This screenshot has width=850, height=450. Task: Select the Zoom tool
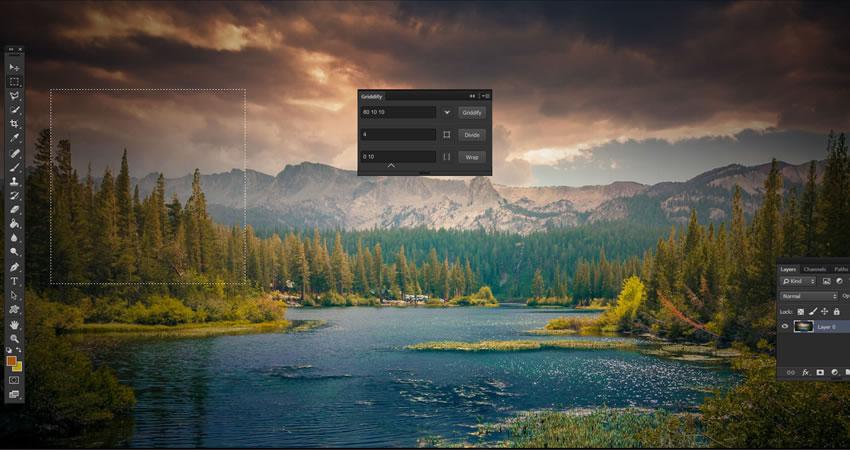(x=14, y=339)
